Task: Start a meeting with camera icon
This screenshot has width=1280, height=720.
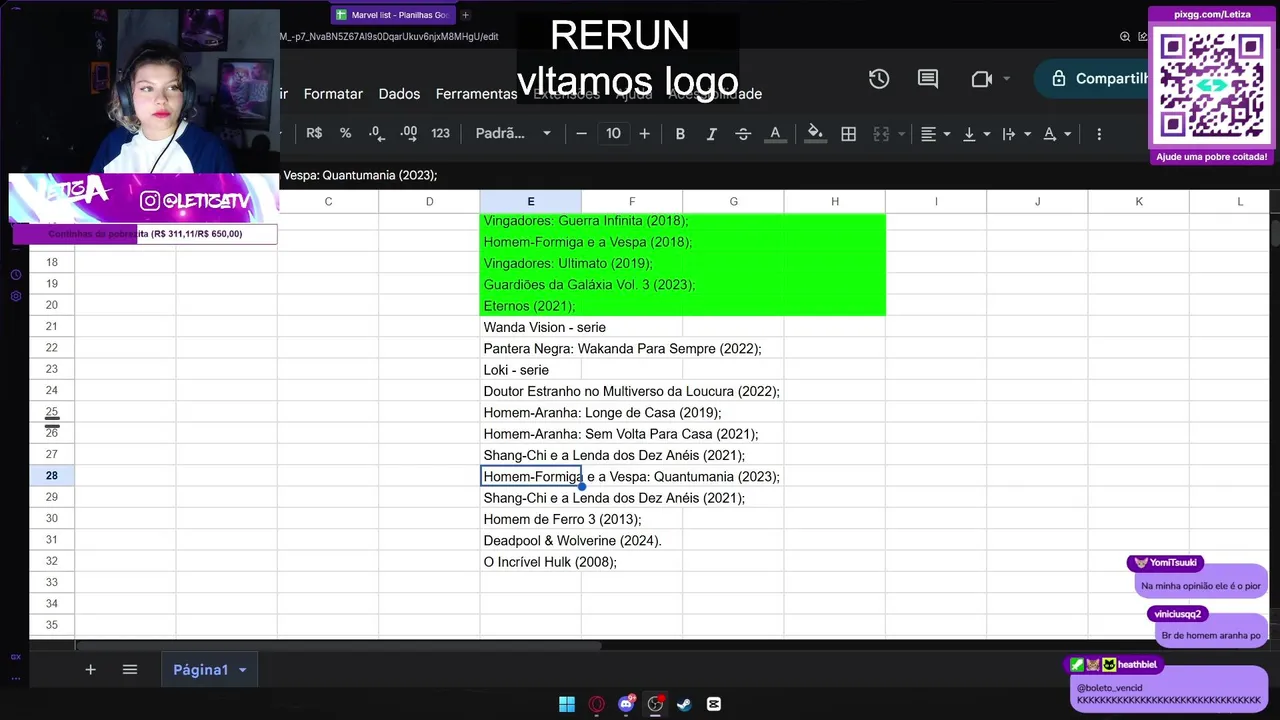Action: click(x=981, y=79)
